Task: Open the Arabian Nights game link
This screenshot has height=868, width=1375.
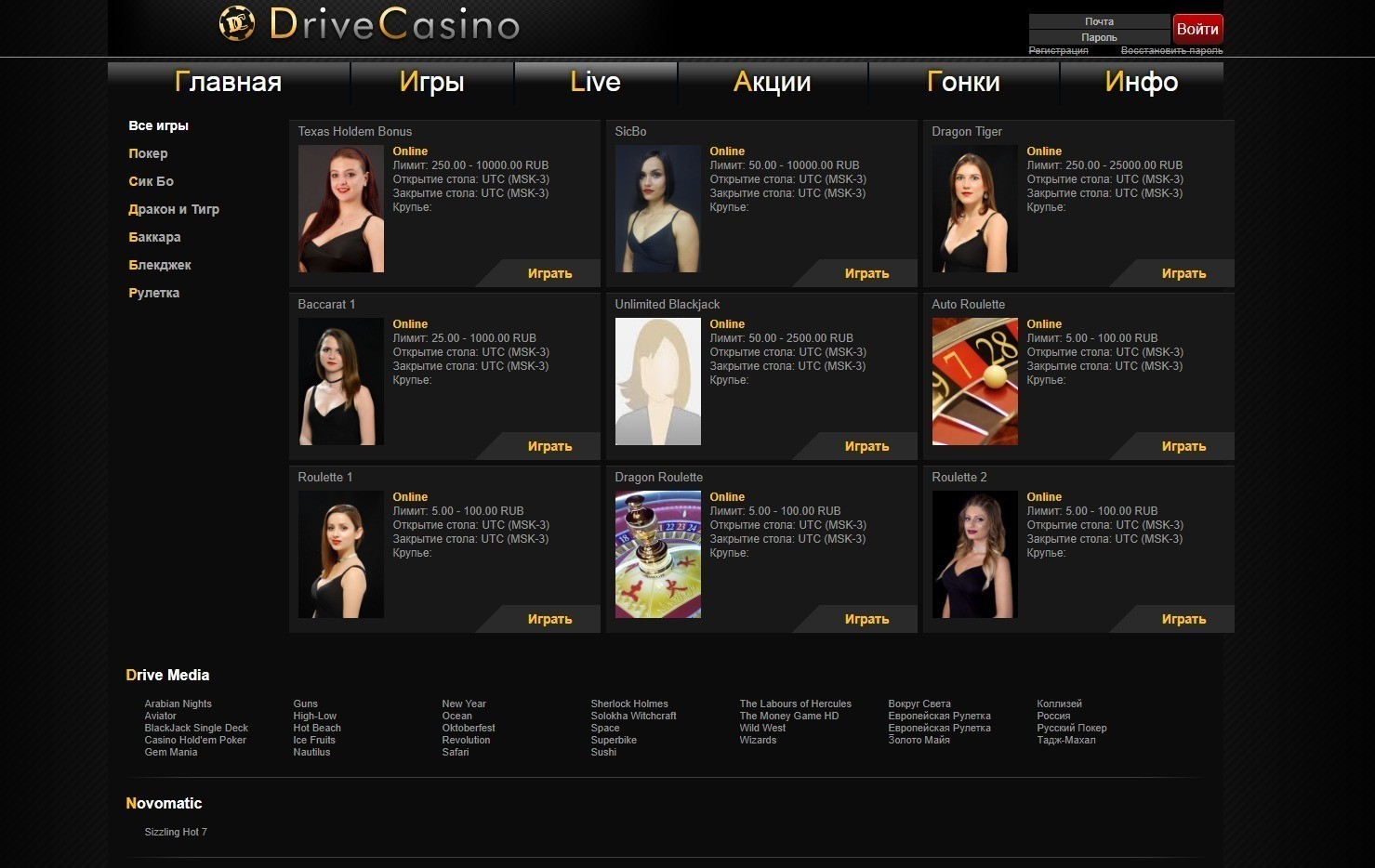Action: tap(178, 704)
